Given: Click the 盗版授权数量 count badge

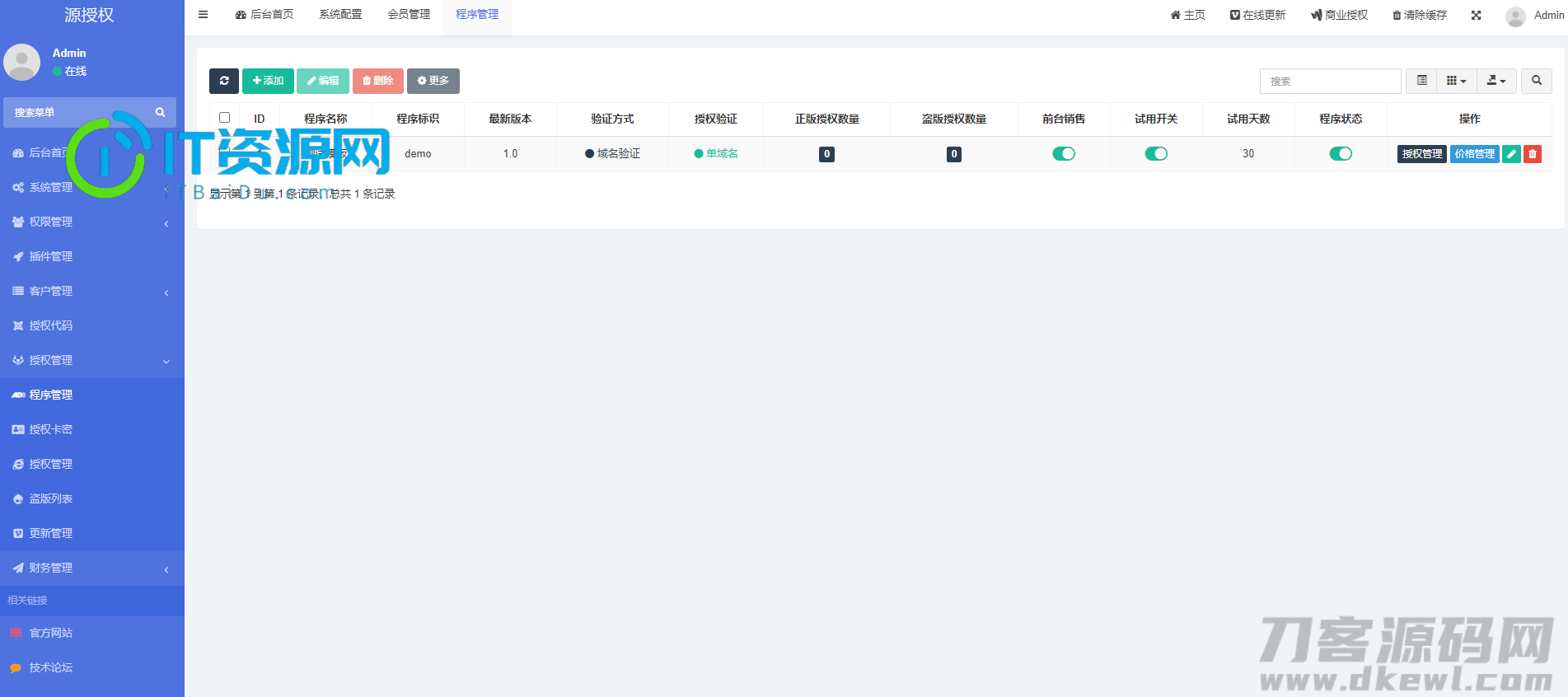Looking at the screenshot, I should click(954, 154).
